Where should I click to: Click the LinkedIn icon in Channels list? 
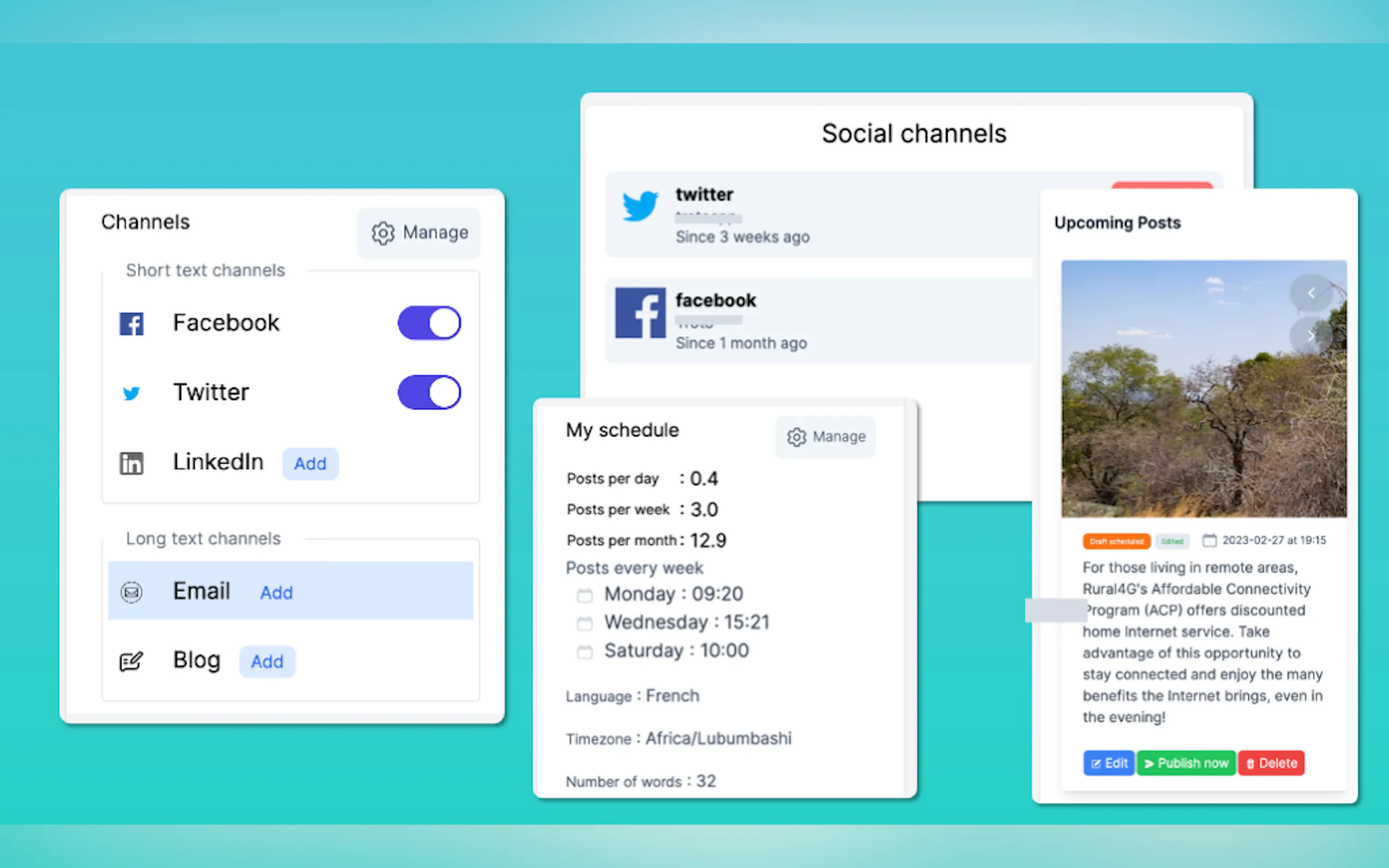pyautogui.click(x=131, y=464)
